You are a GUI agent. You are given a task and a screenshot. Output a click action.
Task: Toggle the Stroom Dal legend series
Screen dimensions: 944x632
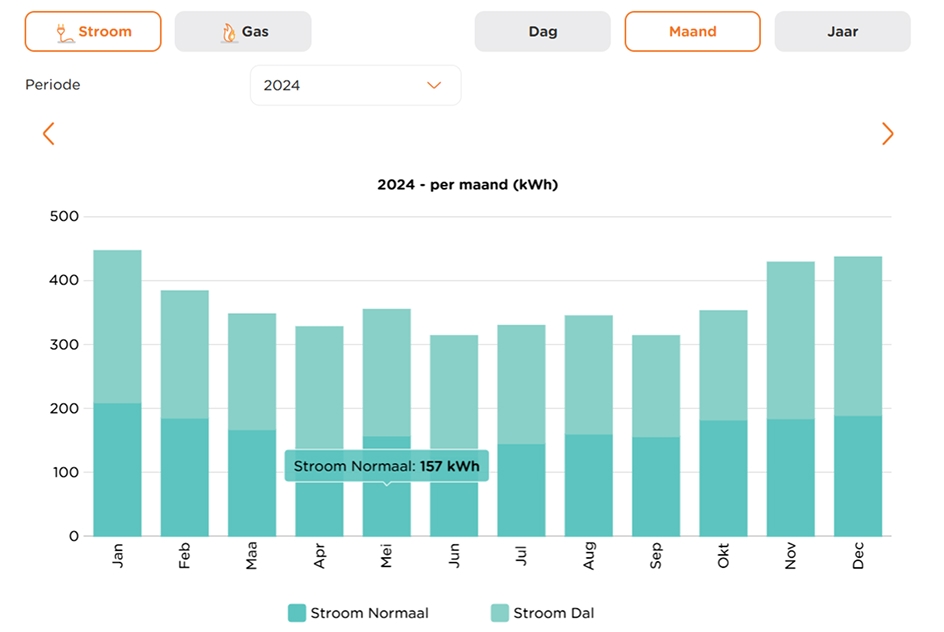(x=553, y=613)
